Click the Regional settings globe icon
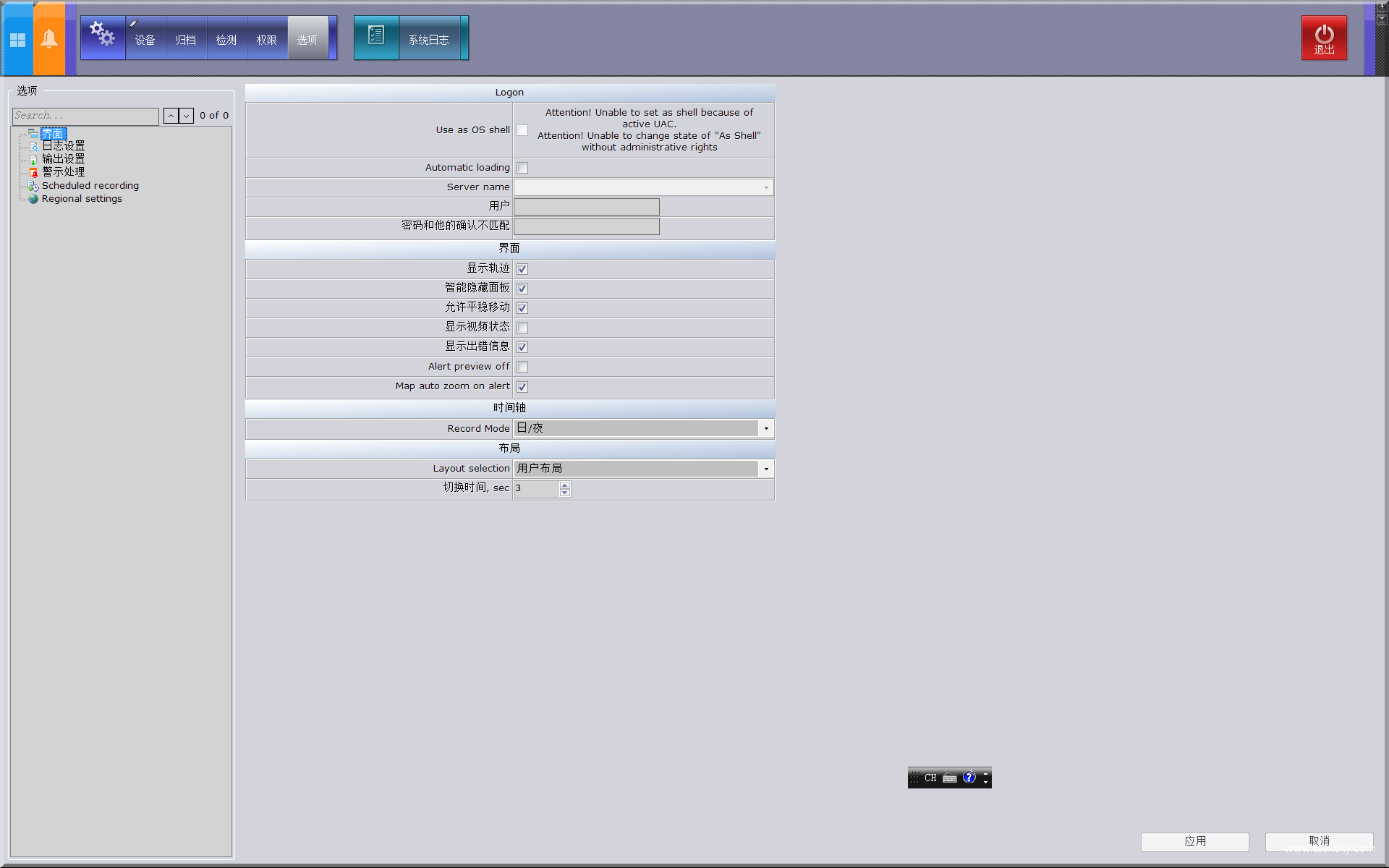The image size is (1389, 868). pyautogui.click(x=33, y=199)
